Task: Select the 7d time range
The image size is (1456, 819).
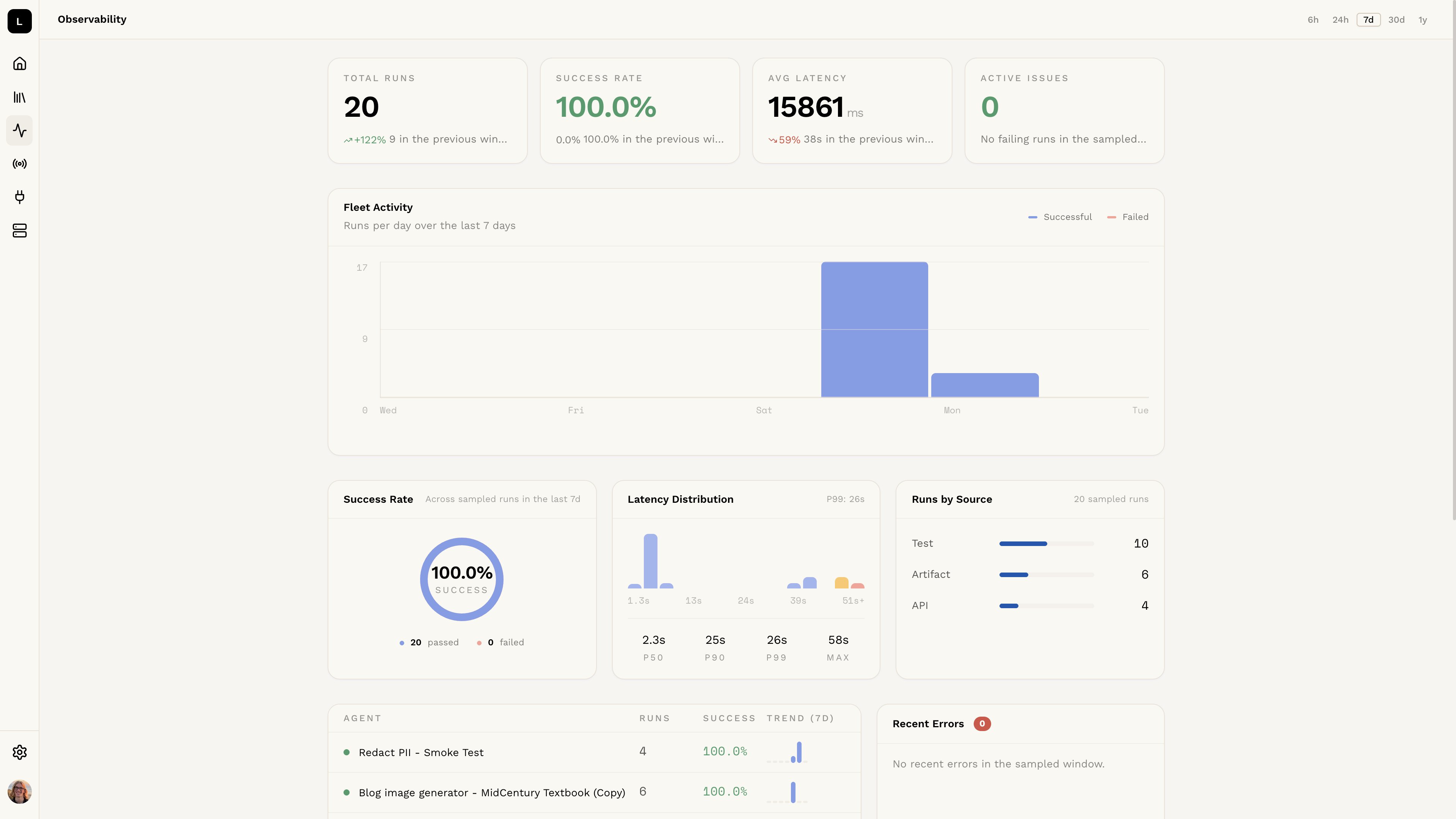Action: 1368,20
